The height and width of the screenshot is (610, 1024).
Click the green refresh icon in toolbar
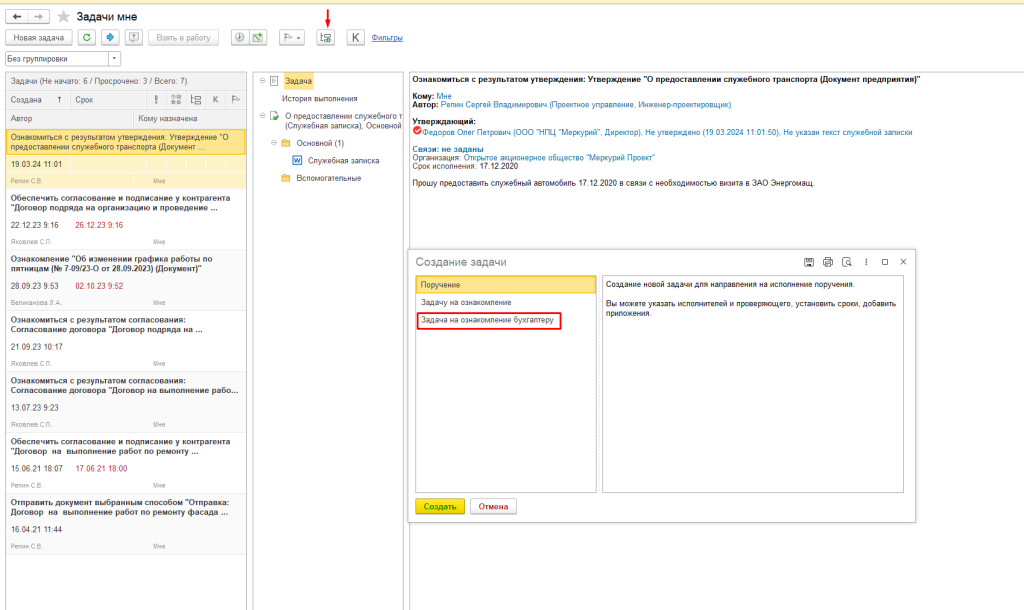(87, 38)
